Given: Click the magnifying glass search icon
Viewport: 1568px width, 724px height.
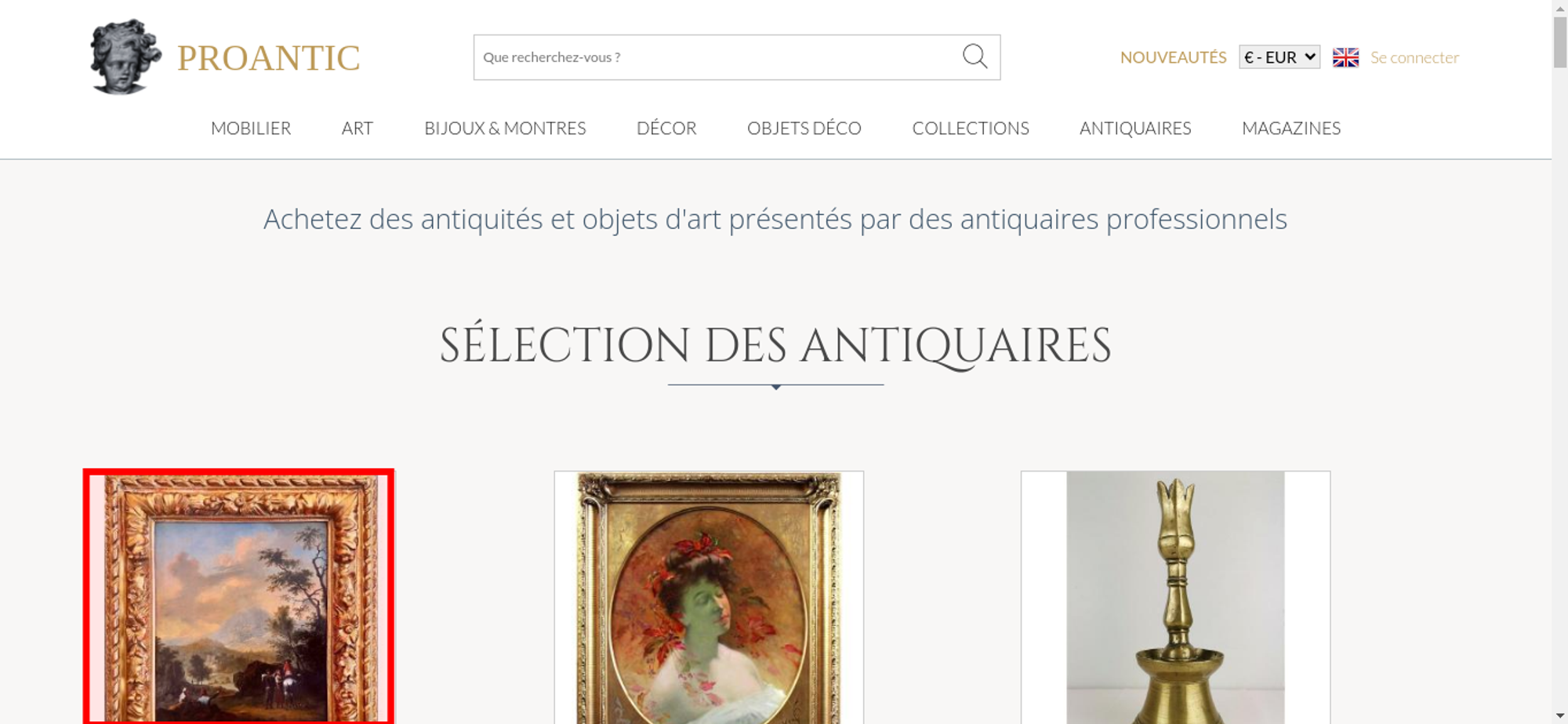Looking at the screenshot, I should point(975,56).
